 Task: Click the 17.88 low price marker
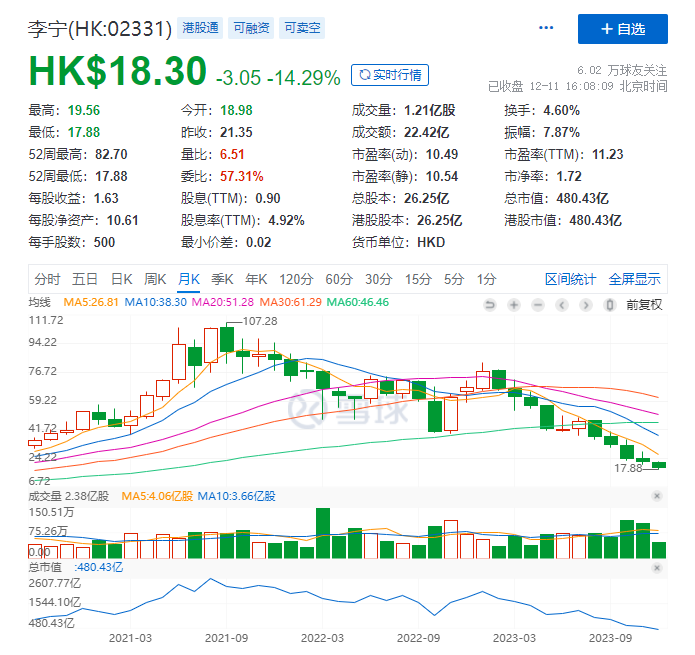click(628, 468)
